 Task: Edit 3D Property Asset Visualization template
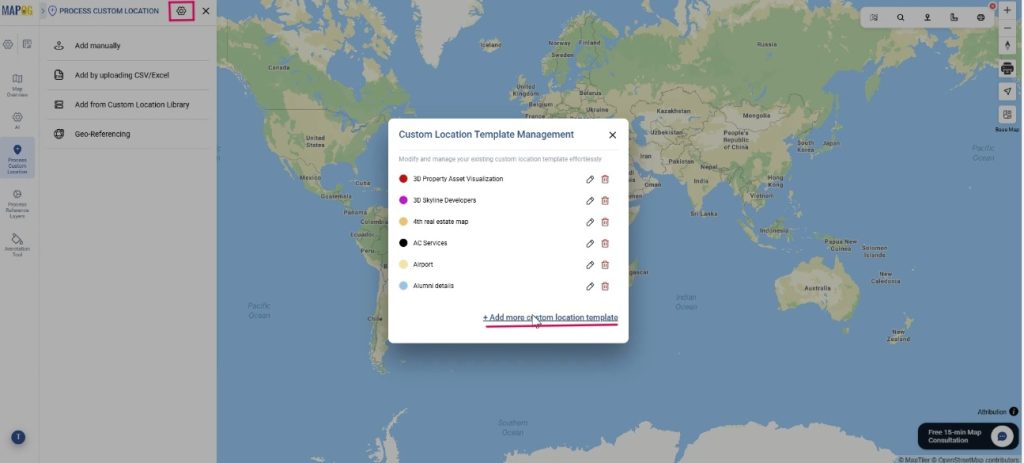[590, 179]
